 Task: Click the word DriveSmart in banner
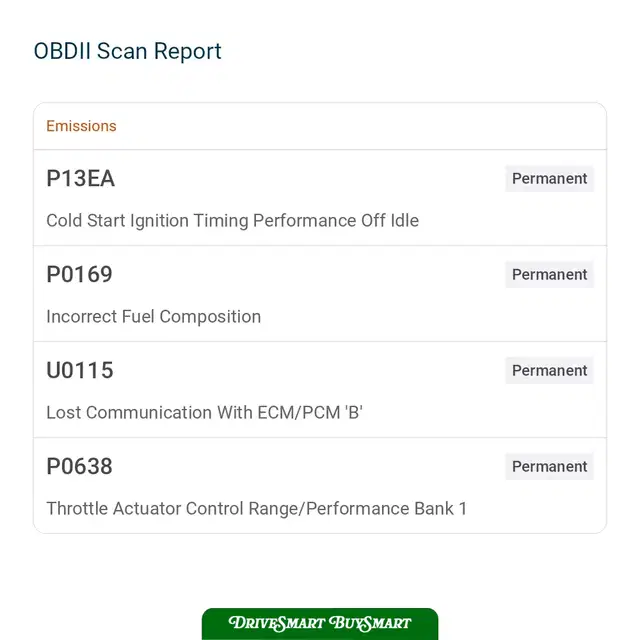277,623
